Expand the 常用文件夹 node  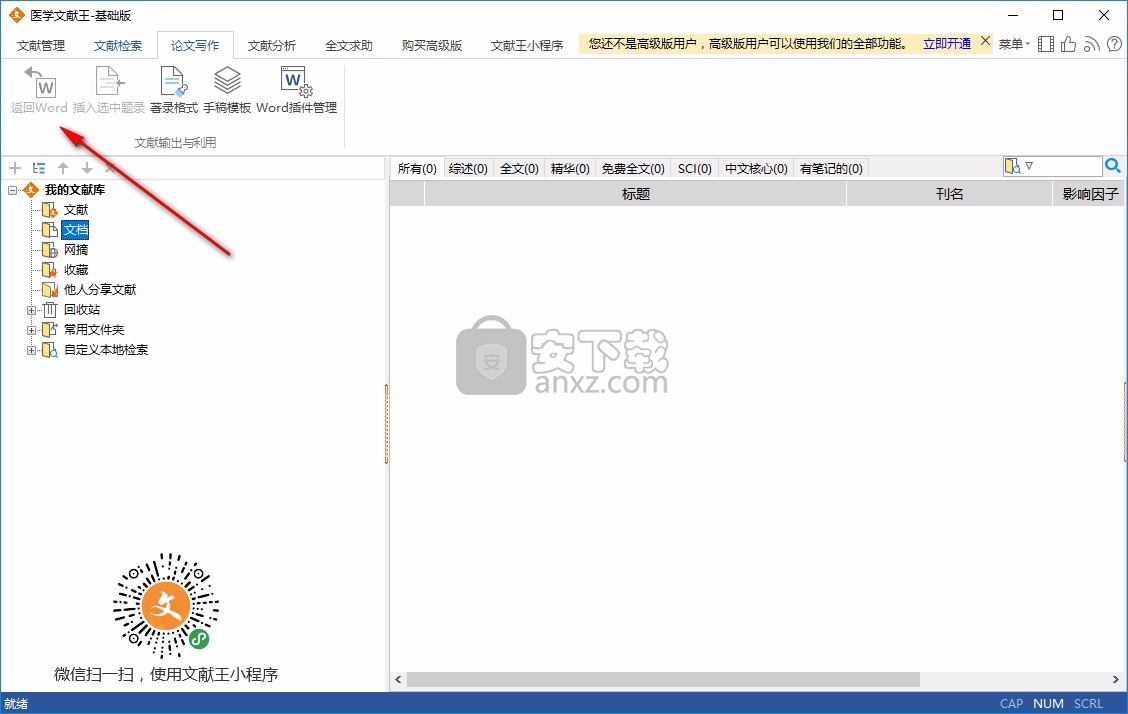pos(31,330)
